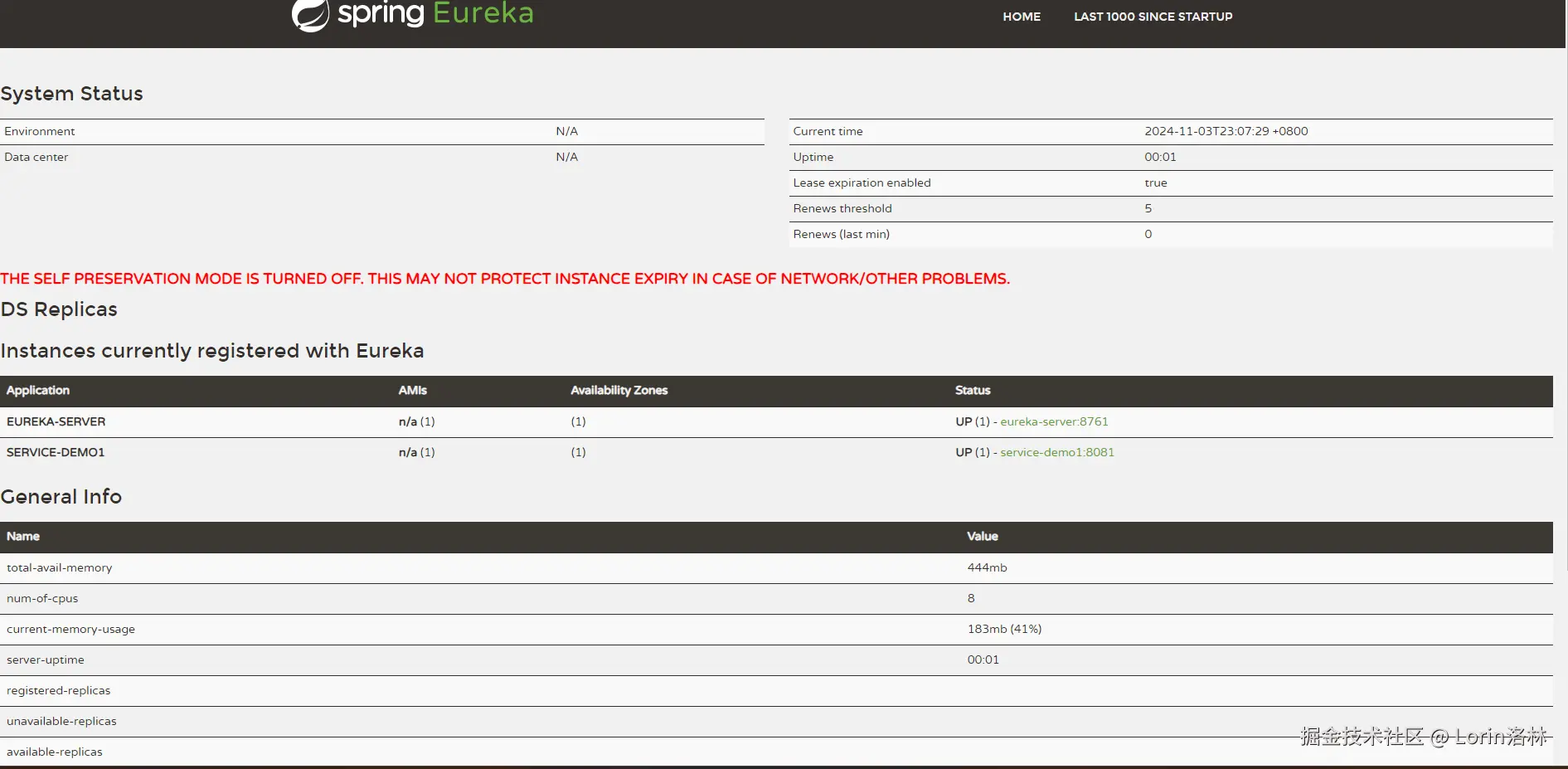Select the Renews (last min) value 0
Image resolution: width=1568 pixels, height=769 pixels.
point(1148,234)
